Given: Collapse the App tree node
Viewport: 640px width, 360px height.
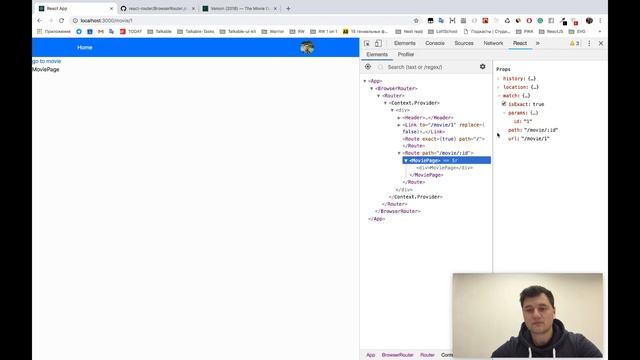Looking at the screenshot, I should point(365,81).
